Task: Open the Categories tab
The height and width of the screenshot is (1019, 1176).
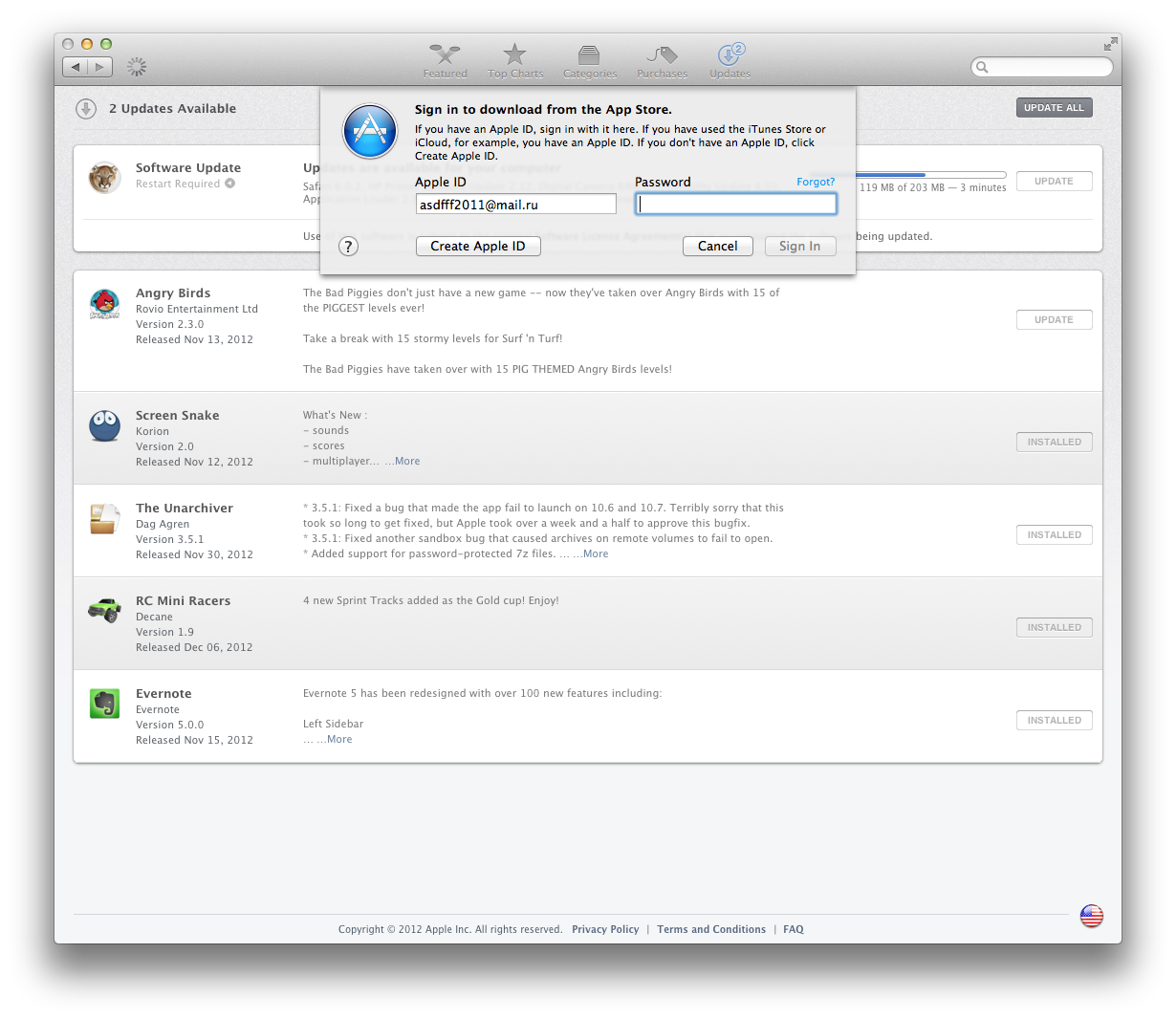Action: pos(590,60)
